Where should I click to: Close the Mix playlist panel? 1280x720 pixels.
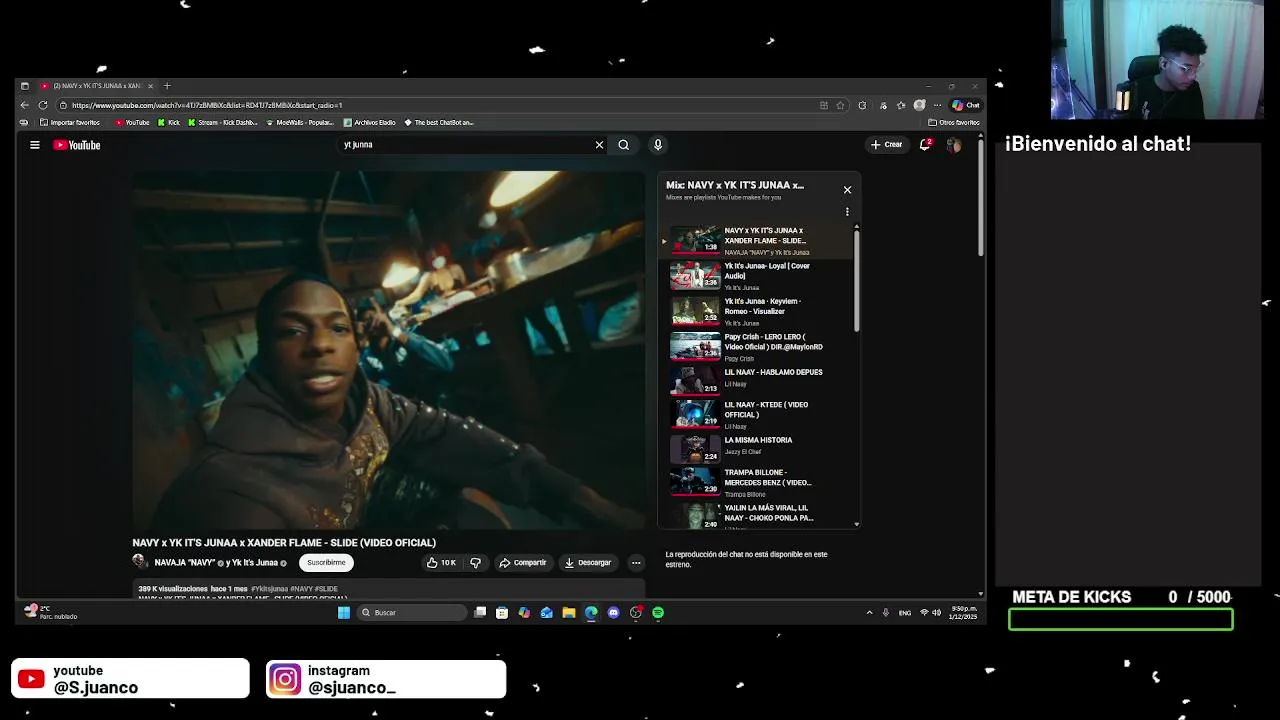(x=847, y=190)
